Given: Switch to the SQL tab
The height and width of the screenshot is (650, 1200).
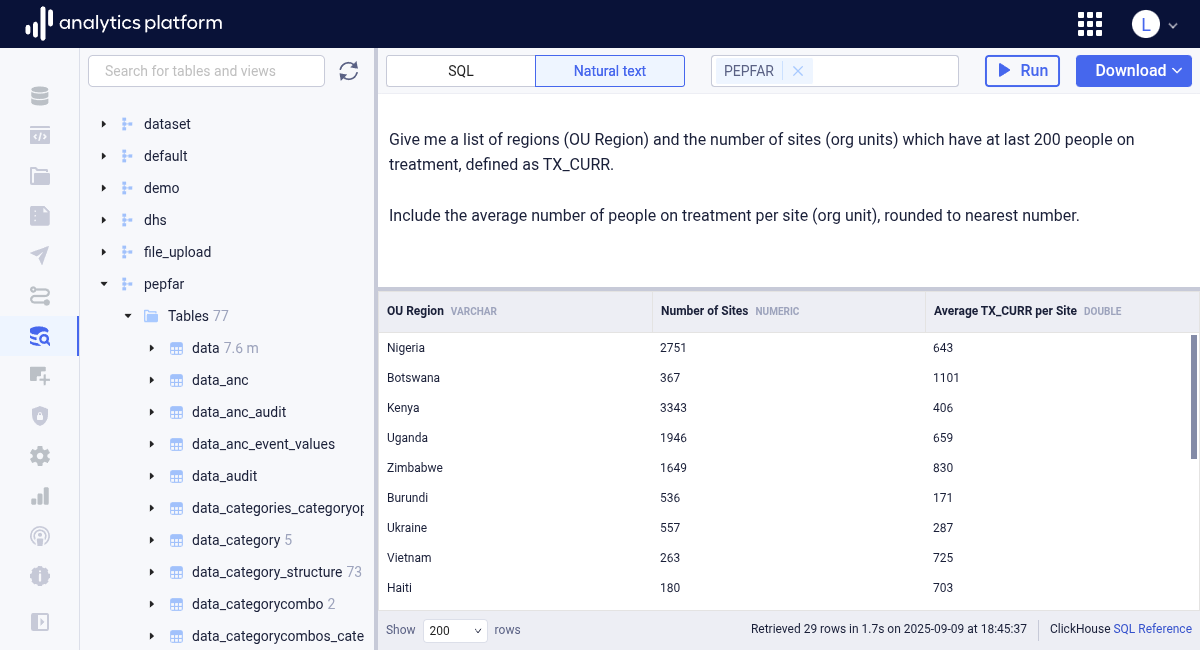Looking at the screenshot, I should [461, 71].
